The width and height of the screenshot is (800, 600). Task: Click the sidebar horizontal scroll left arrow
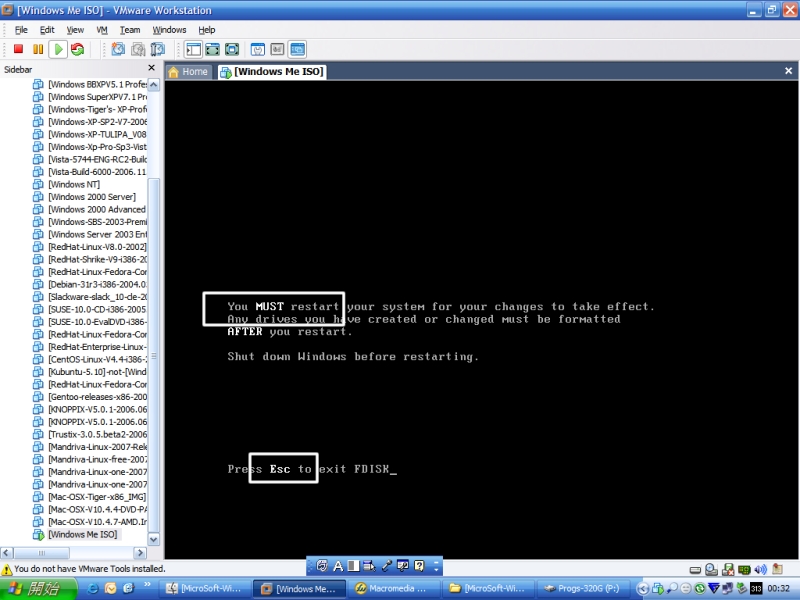[7, 553]
